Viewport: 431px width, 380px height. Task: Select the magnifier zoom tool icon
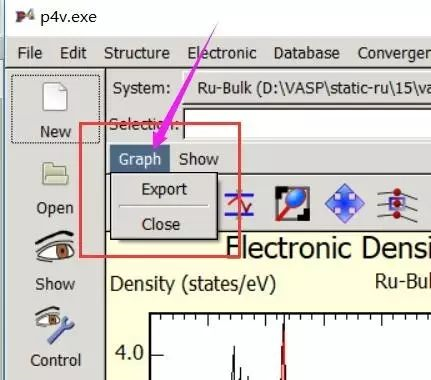292,203
